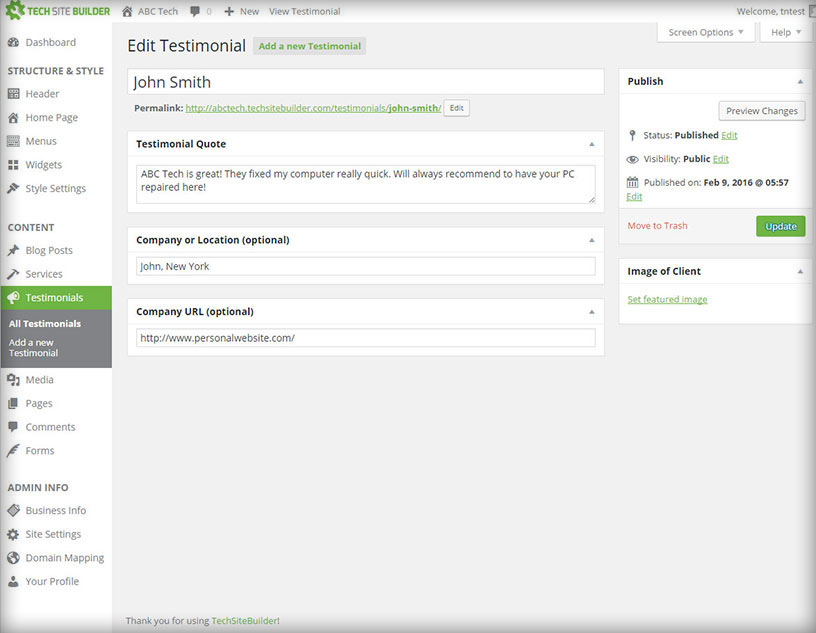The width and height of the screenshot is (816, 633).
Task: Open the Screen Options dropdown
Action: point(705,32)
